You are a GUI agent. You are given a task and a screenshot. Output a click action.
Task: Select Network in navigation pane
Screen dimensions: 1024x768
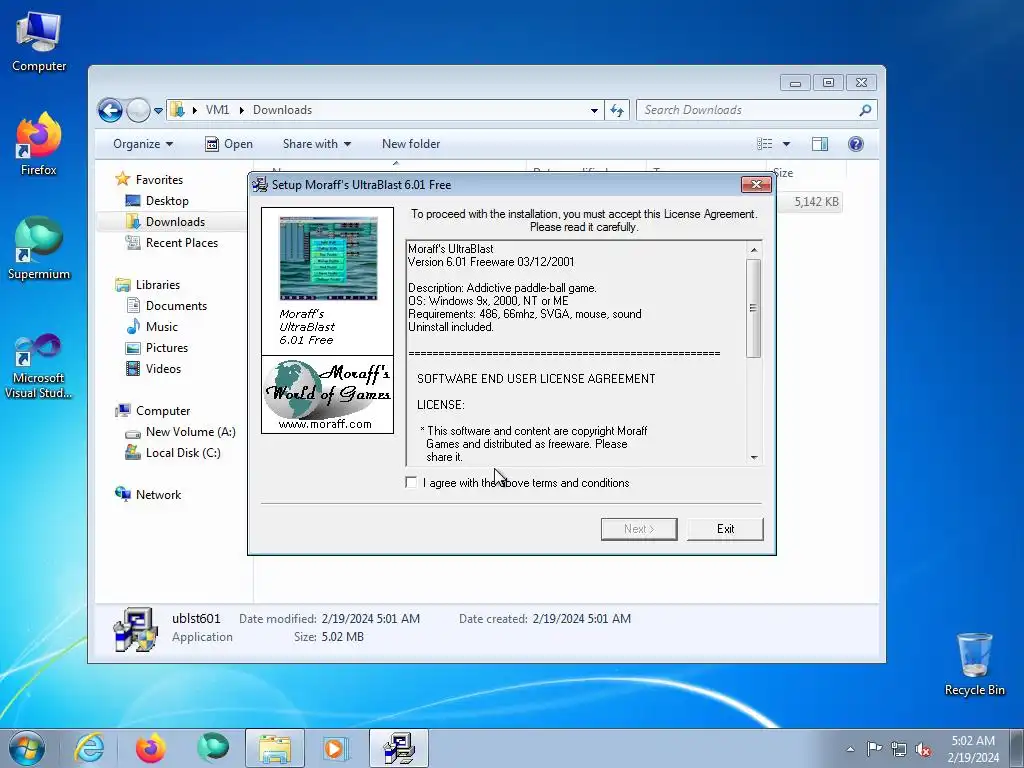148,494
